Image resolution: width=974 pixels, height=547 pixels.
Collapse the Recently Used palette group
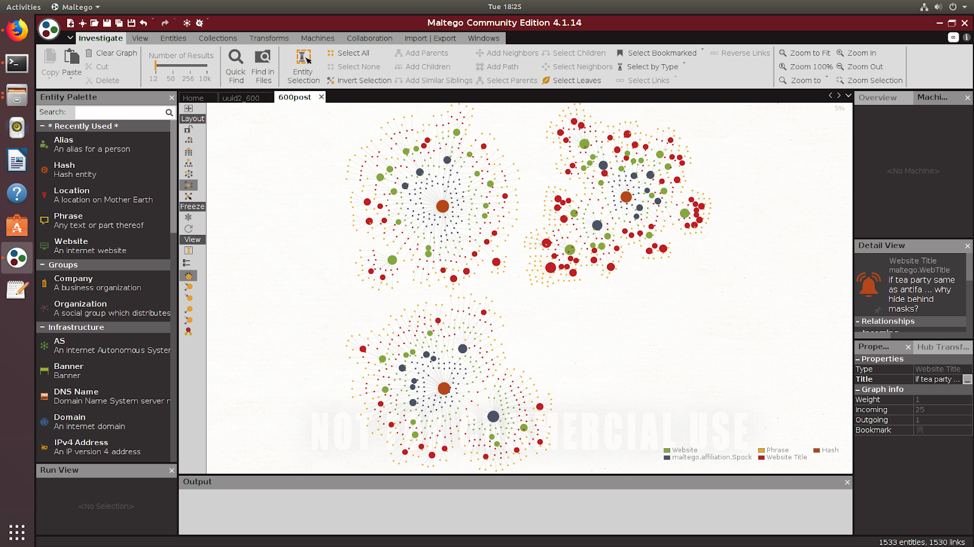coord(42,126)
